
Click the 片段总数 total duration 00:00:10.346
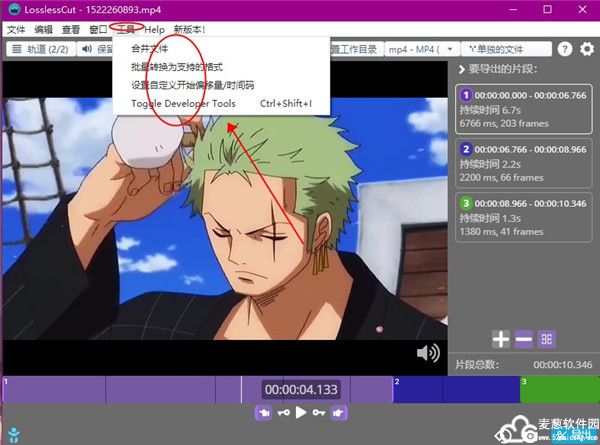click(562, 365)
